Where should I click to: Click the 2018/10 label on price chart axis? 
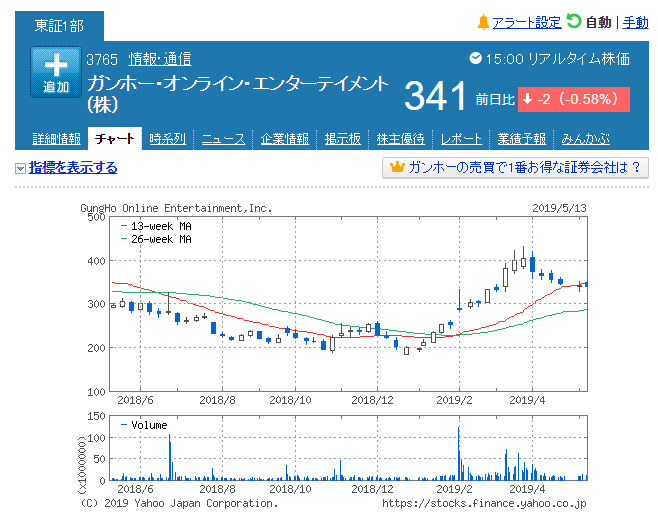tap(290, 400)
